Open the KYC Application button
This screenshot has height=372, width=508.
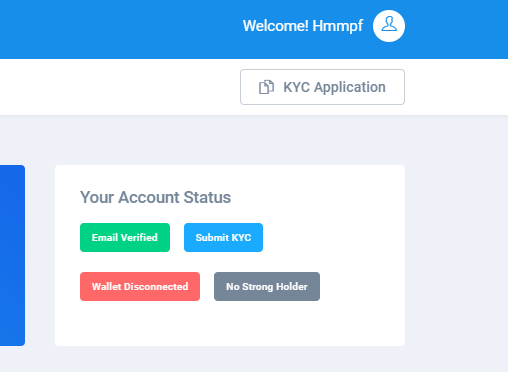[x=322, y=87]
